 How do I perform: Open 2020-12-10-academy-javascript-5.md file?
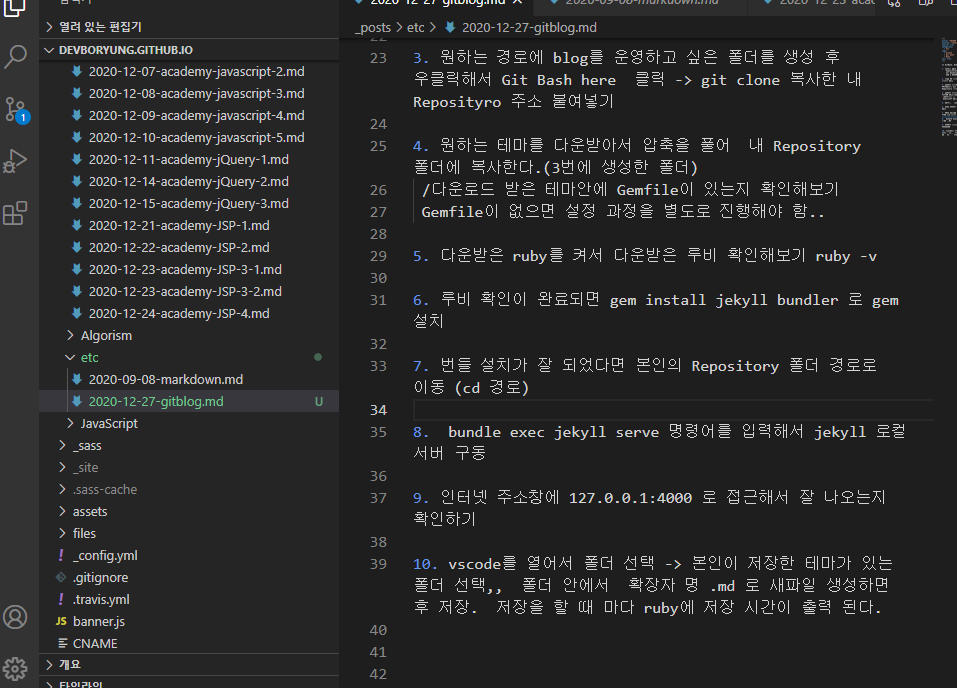[x=189, y=137]
